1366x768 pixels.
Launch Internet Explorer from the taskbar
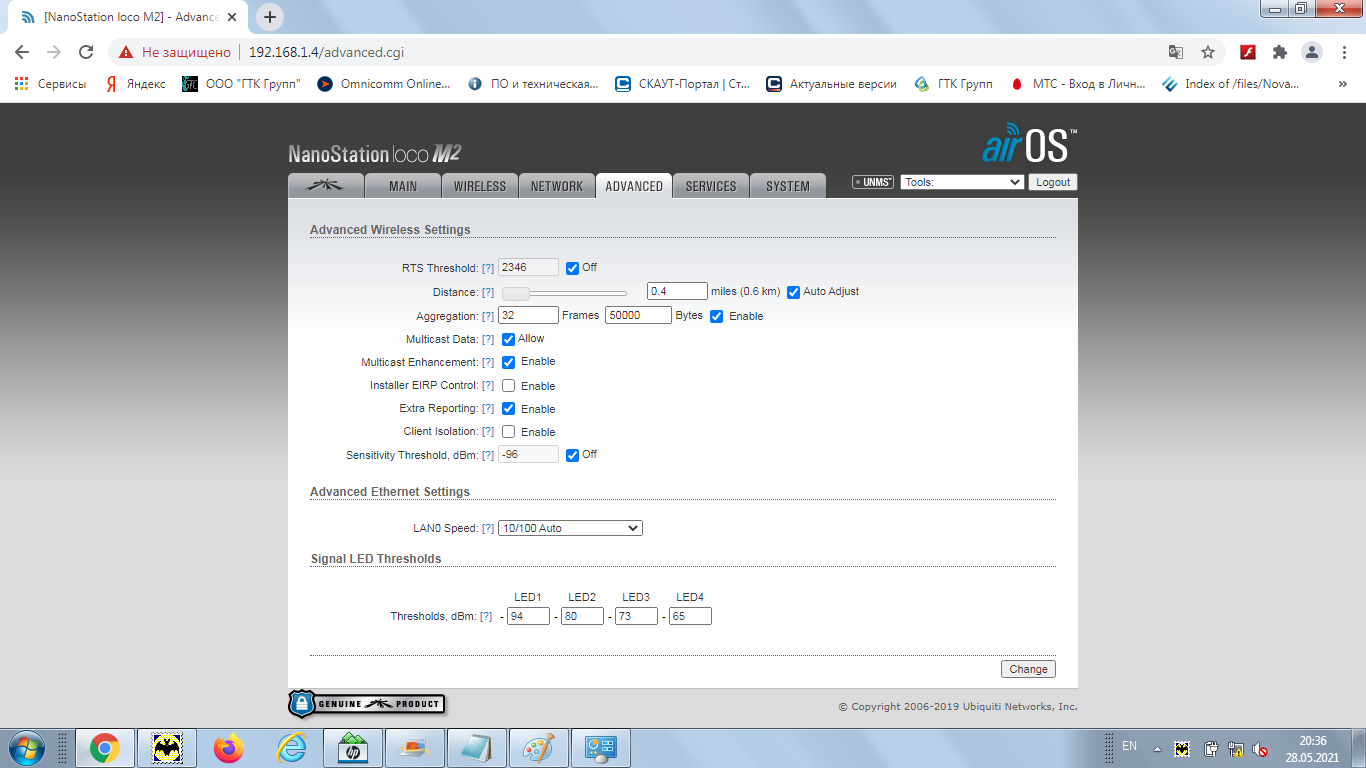[x=290, y=748]
